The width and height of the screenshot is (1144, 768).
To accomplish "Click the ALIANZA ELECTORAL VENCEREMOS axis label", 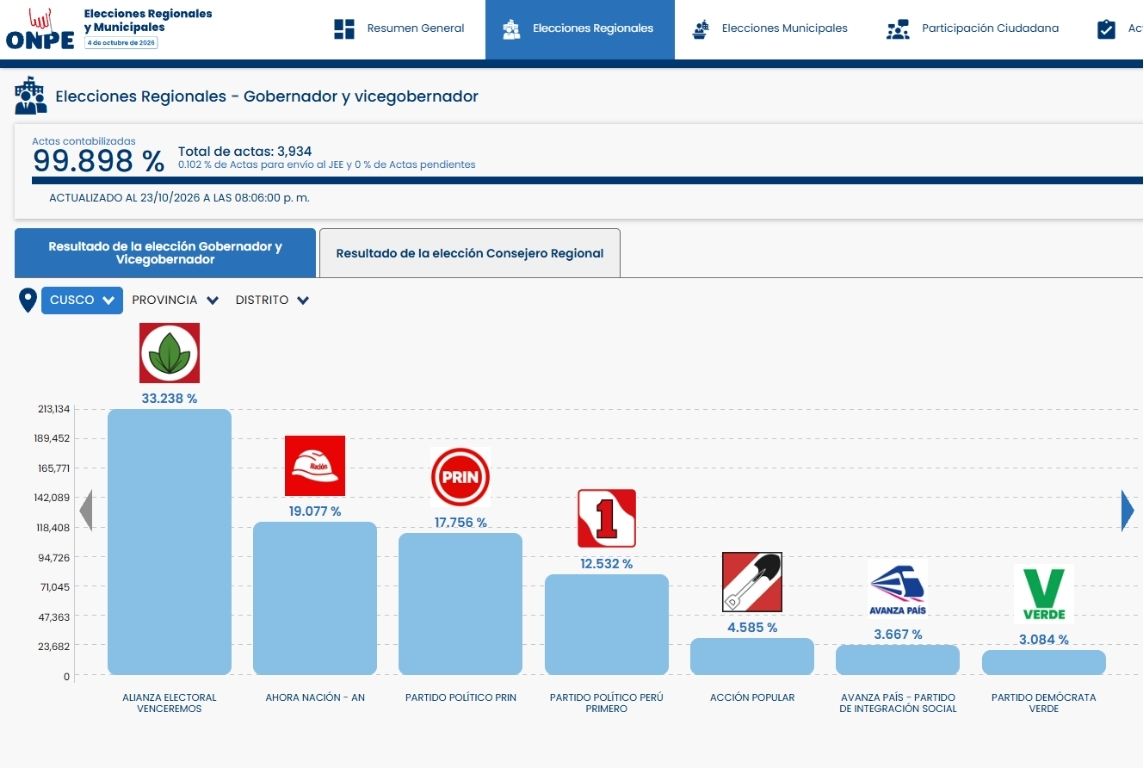I will tap(169, 702).
